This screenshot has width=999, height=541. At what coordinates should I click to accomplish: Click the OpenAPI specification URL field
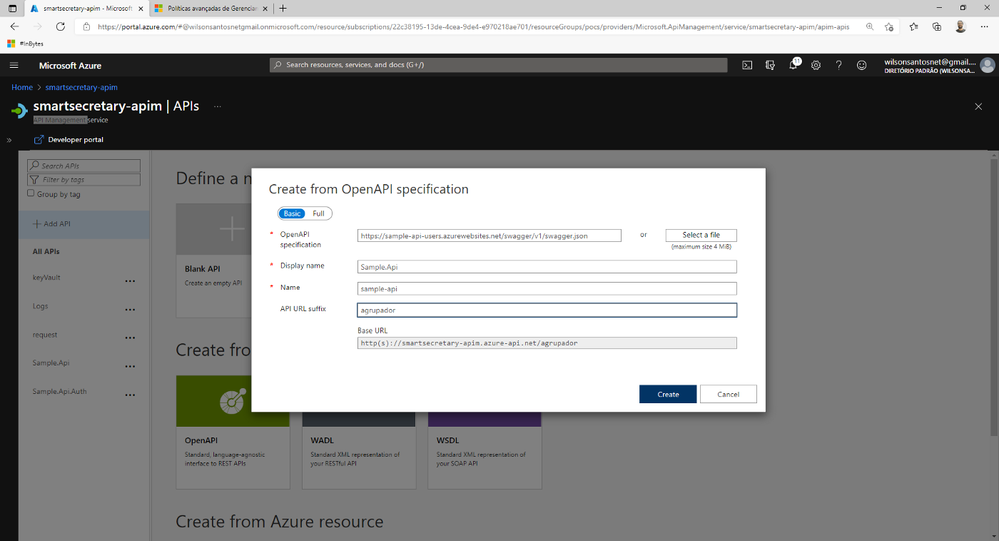489,236
